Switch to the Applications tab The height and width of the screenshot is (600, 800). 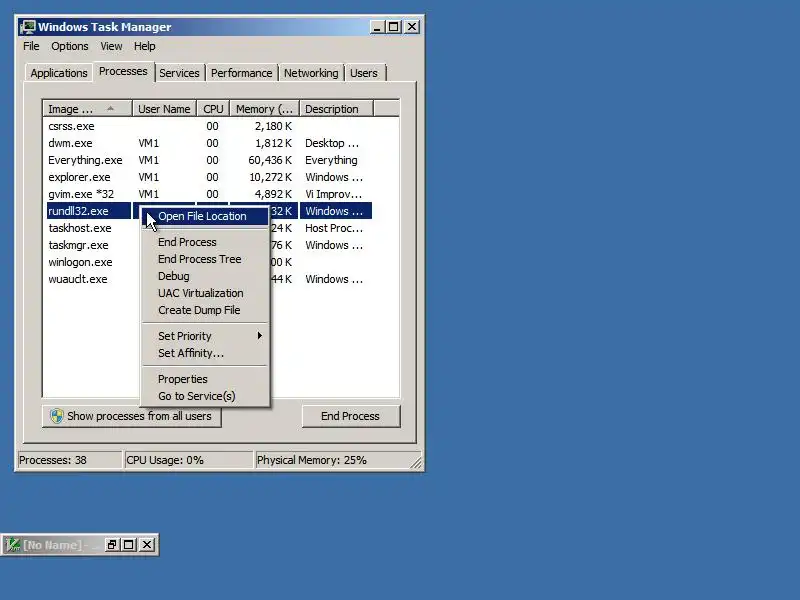59,73
